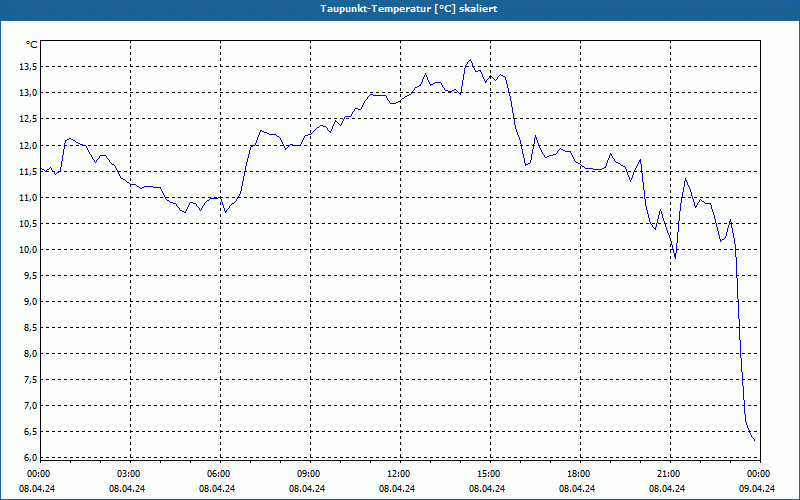Select the 13,0 y-axis value
The width and height of the screenshot is (800, 500).
pyautogui.click(x=29, y=93)
